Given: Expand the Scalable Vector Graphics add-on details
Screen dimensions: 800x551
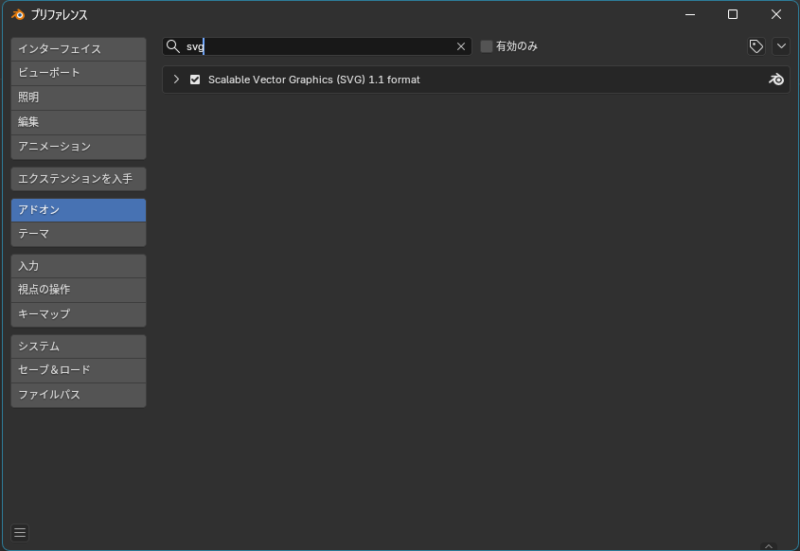Looking at the screenshot, I should pyautogui.click(x=176, y=80).
